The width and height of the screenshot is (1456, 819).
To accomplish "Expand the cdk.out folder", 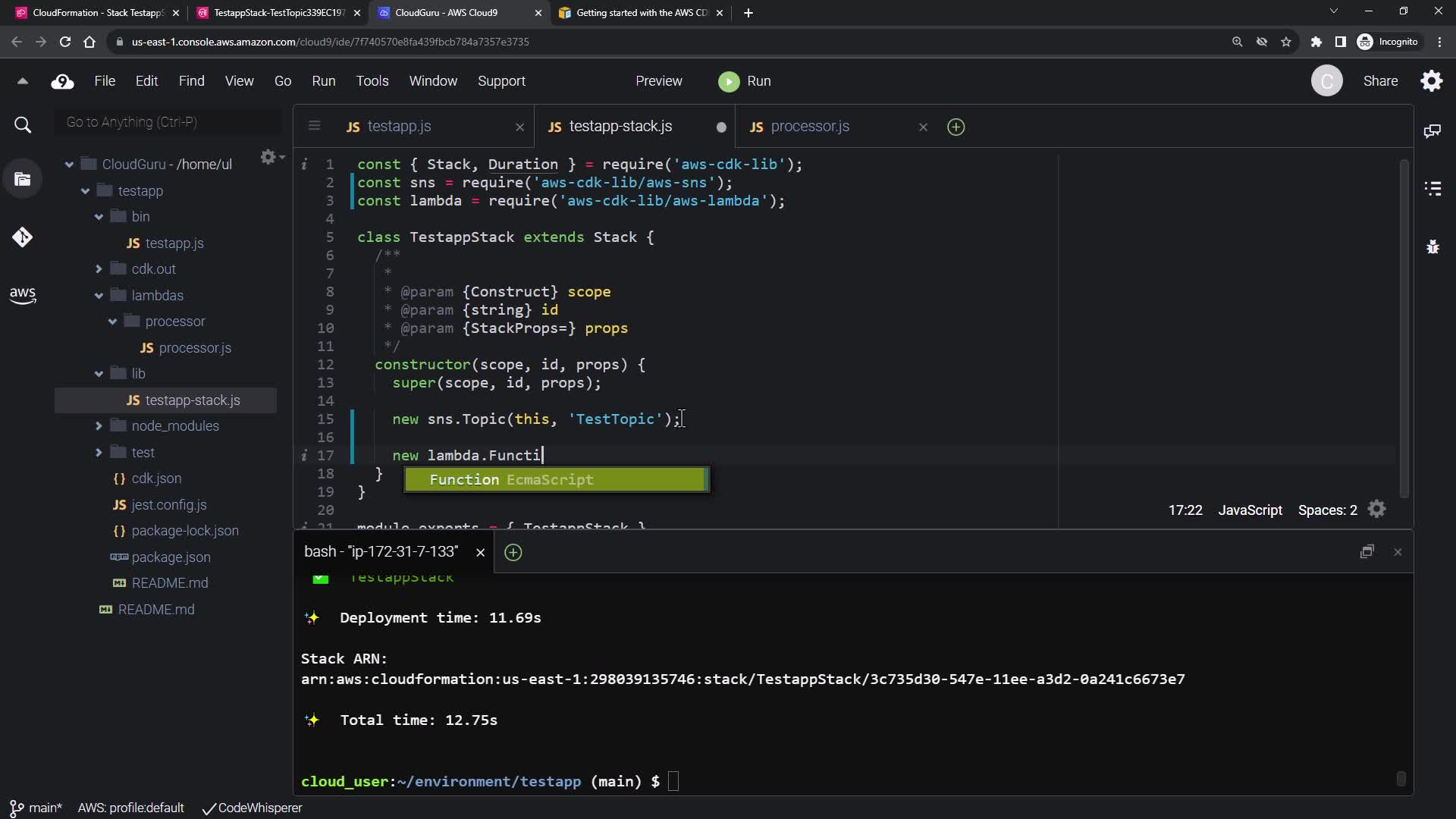I will pos(99,269).
